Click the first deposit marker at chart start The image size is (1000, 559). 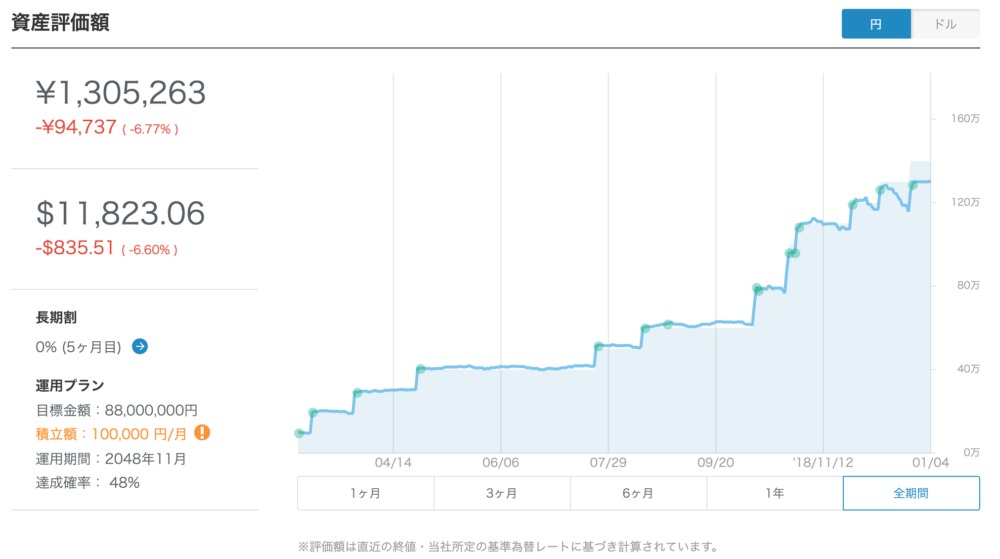[x=299, y=433]
